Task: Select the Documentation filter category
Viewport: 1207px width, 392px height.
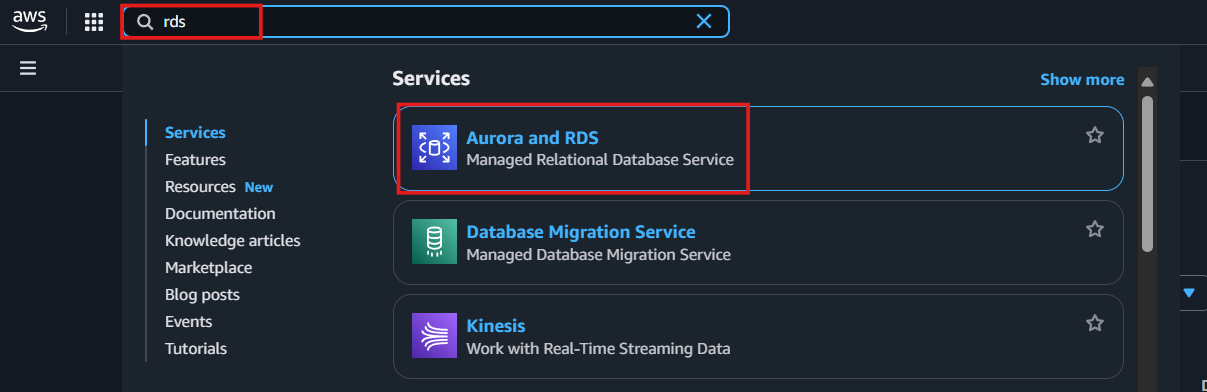Action: coord(220,213)
